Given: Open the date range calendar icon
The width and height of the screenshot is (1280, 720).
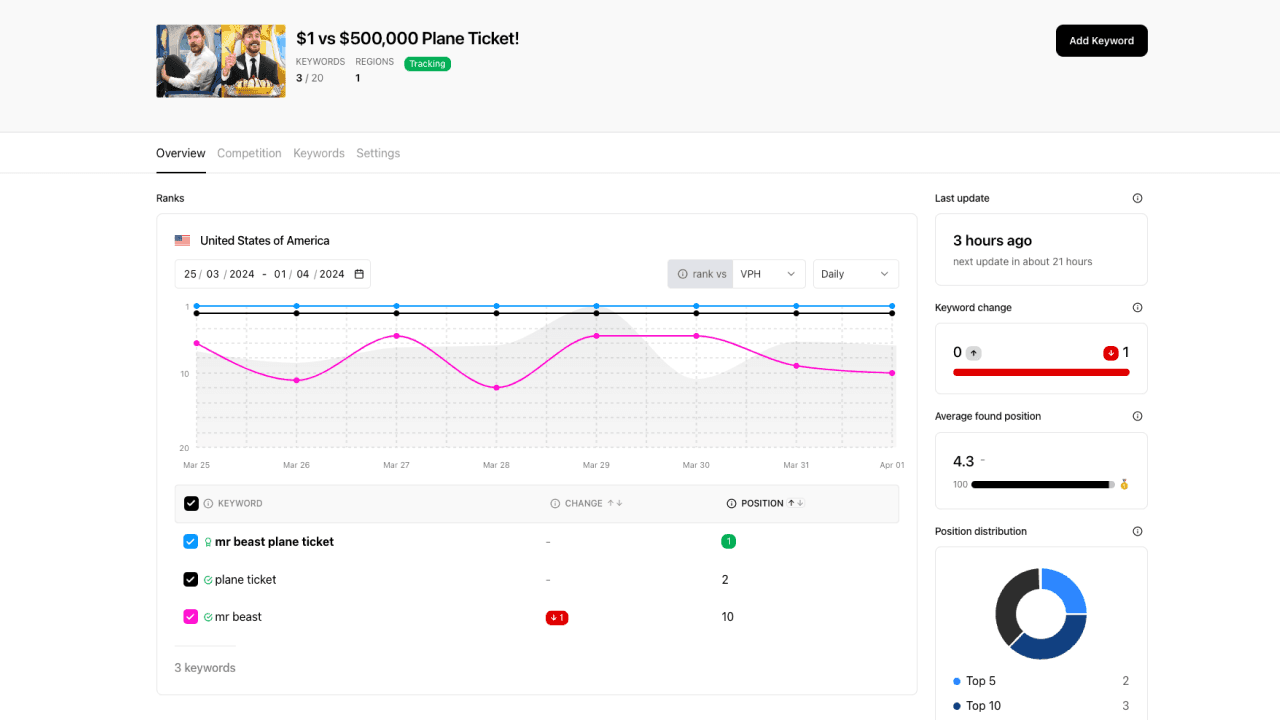Looking at the screenshot, I should click(359, 273).
